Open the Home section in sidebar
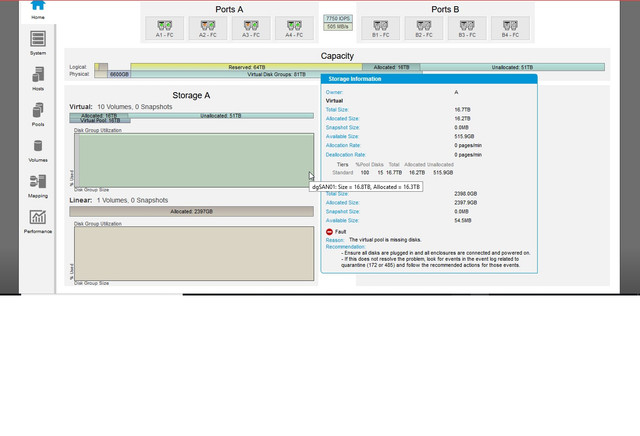The image size is (640, 436). point(38,6)
